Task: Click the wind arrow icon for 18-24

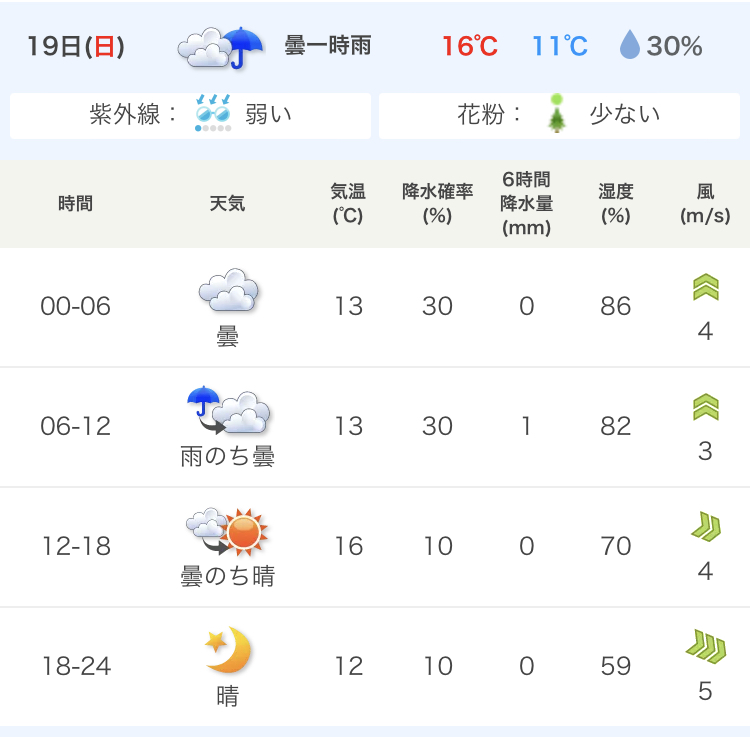Action: (706, 647)
